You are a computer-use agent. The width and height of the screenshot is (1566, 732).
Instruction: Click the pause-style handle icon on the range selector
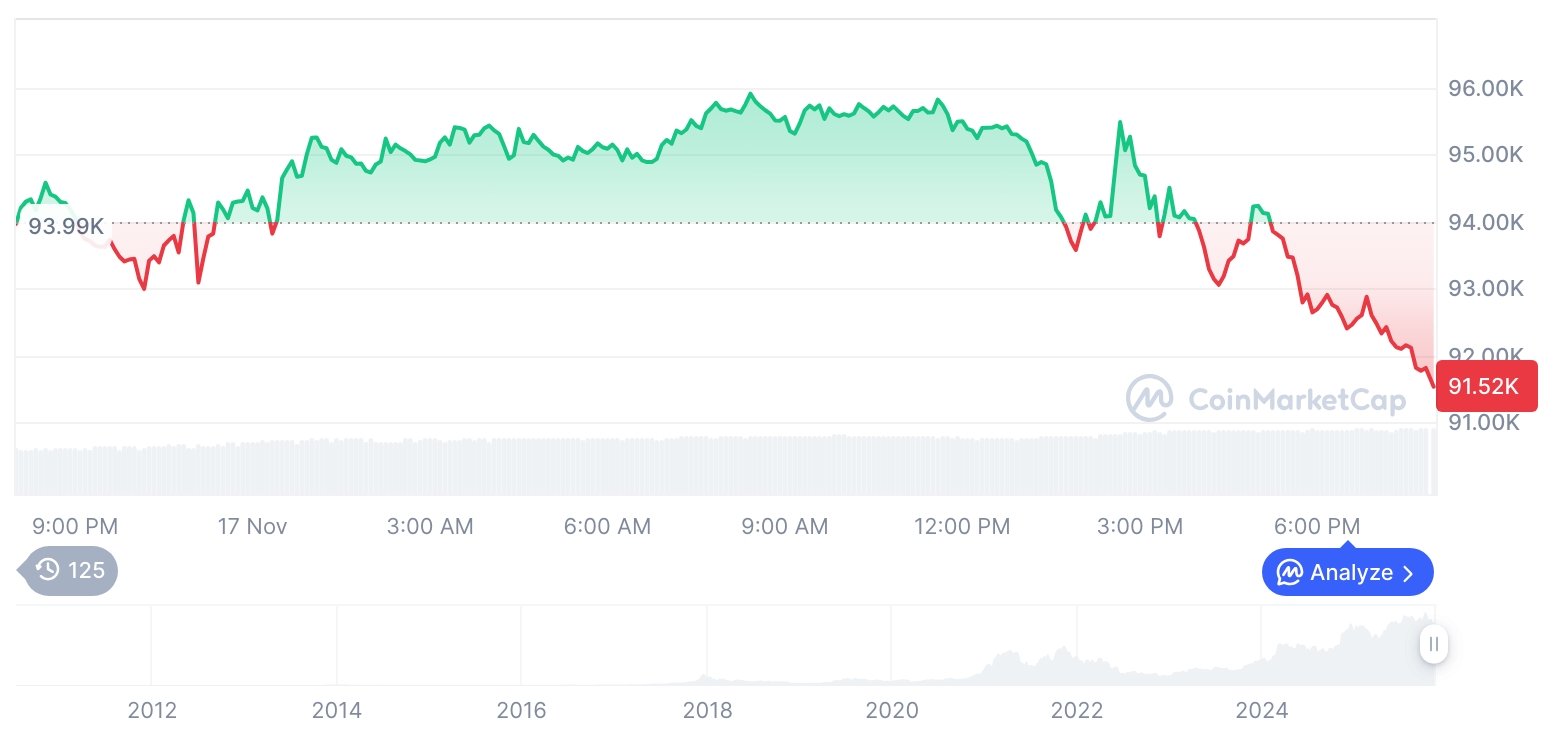tap(1434, 644)
